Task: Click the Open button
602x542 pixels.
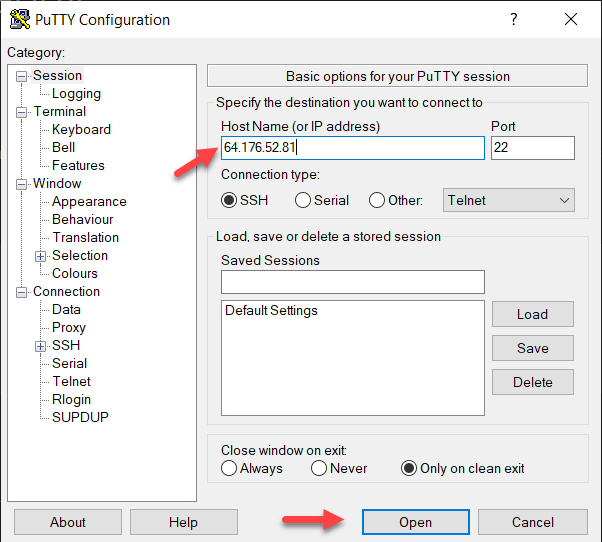Action: 415,522
